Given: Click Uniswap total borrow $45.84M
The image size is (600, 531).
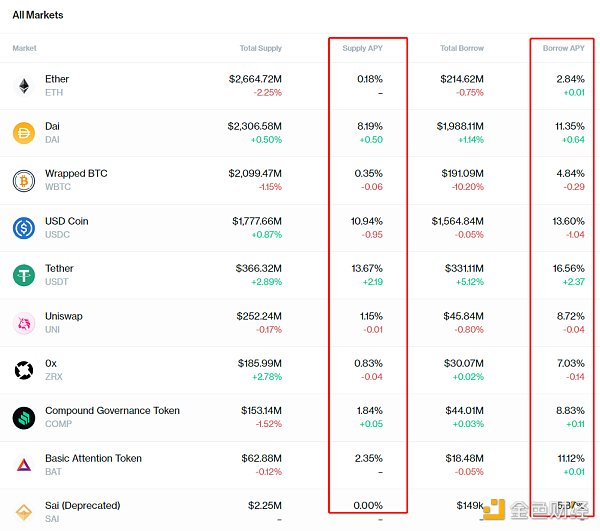Looking at the screenshot, I should [x=464, y=316].
